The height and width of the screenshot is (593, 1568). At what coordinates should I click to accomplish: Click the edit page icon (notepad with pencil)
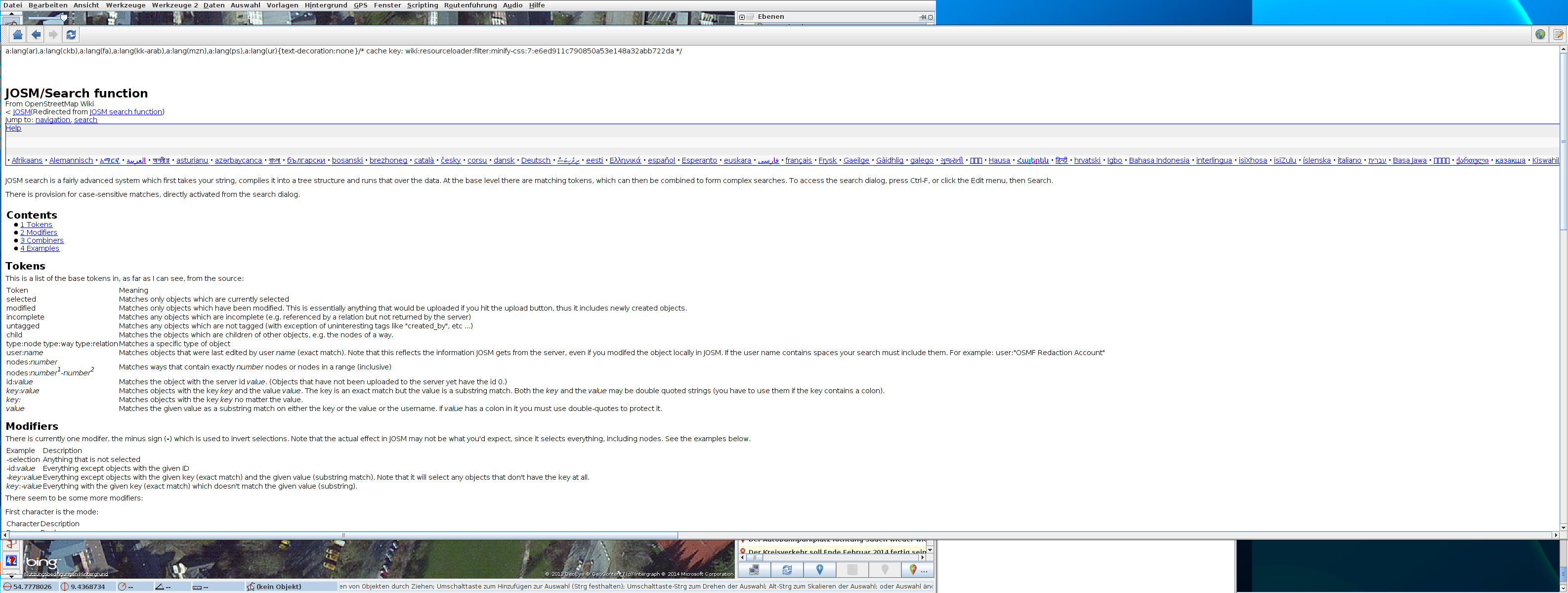pos(1558,35)
